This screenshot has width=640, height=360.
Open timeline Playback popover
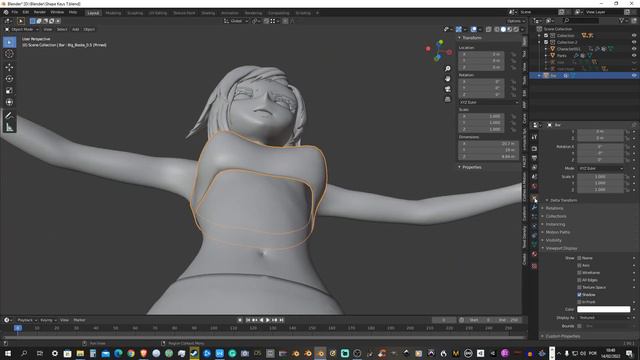pos(27,320)
